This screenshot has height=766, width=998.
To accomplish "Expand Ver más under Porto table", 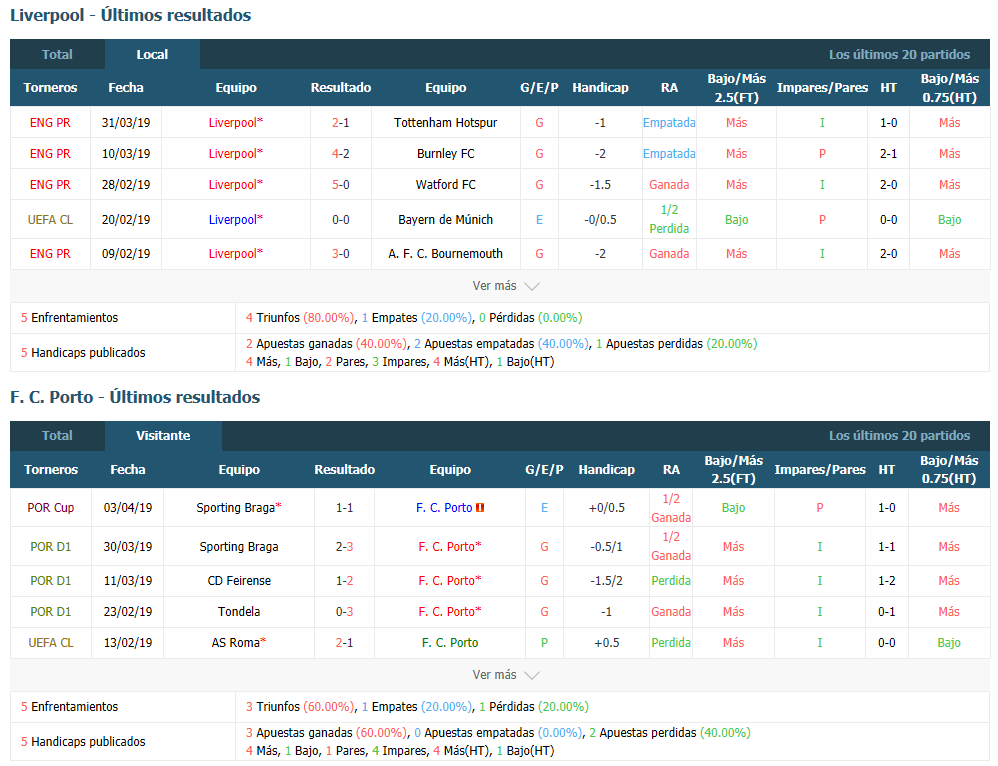I will (505, 675).
